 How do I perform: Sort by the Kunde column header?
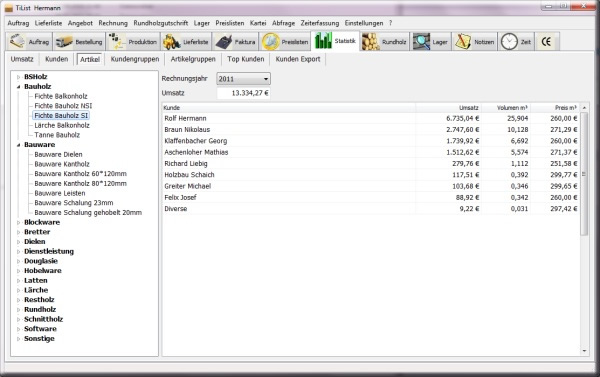pyautogui.click(x=289, y=108)
